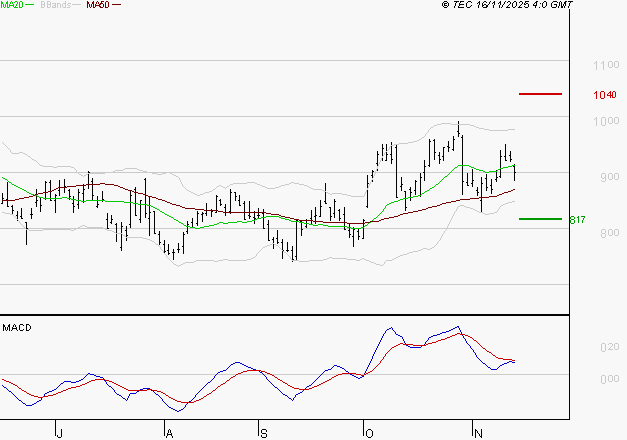Click the TEC 16/11/2025 copyright text

pos(507,5)
